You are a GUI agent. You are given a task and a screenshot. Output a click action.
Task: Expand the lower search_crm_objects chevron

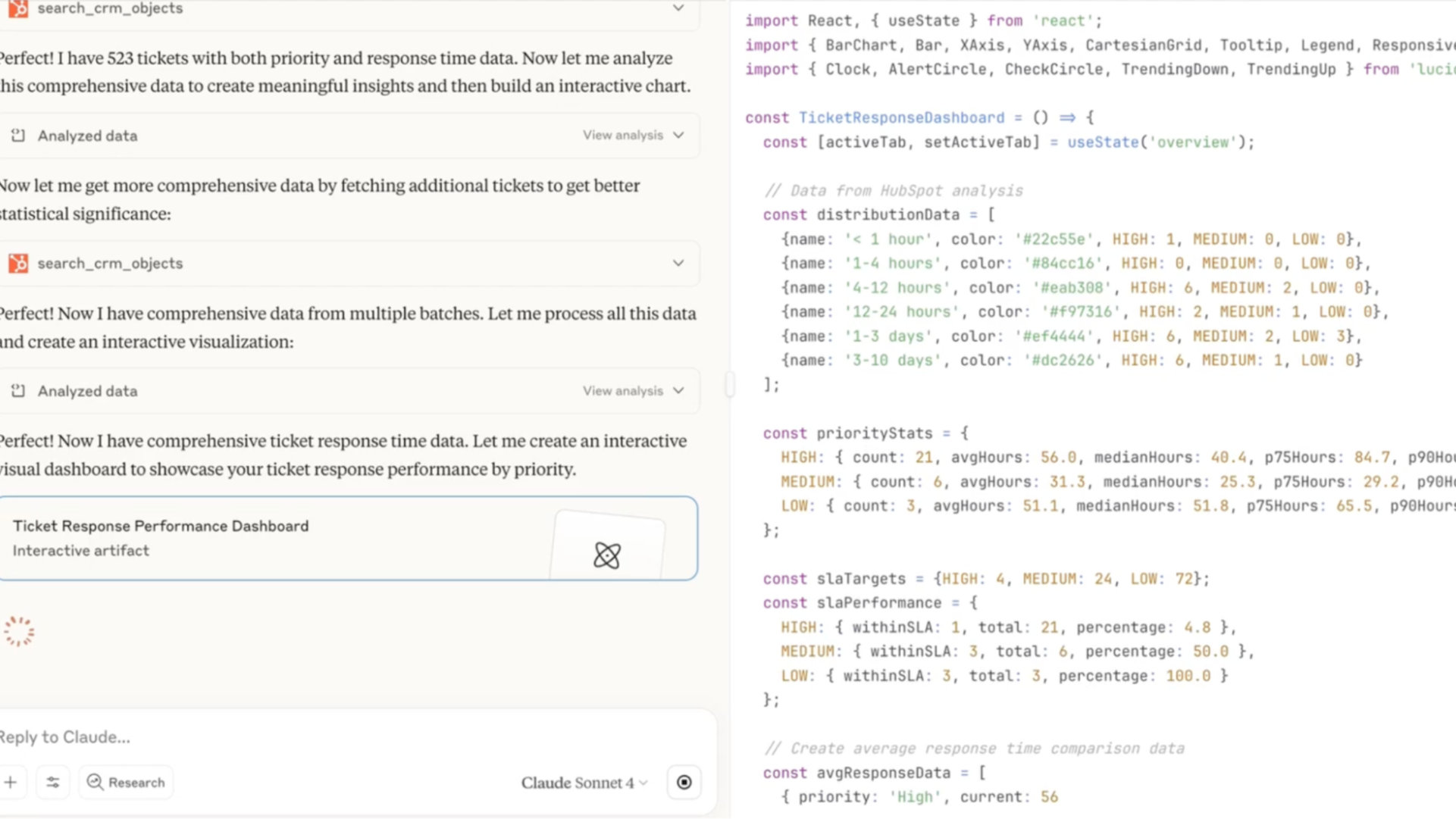click(678, 263)
